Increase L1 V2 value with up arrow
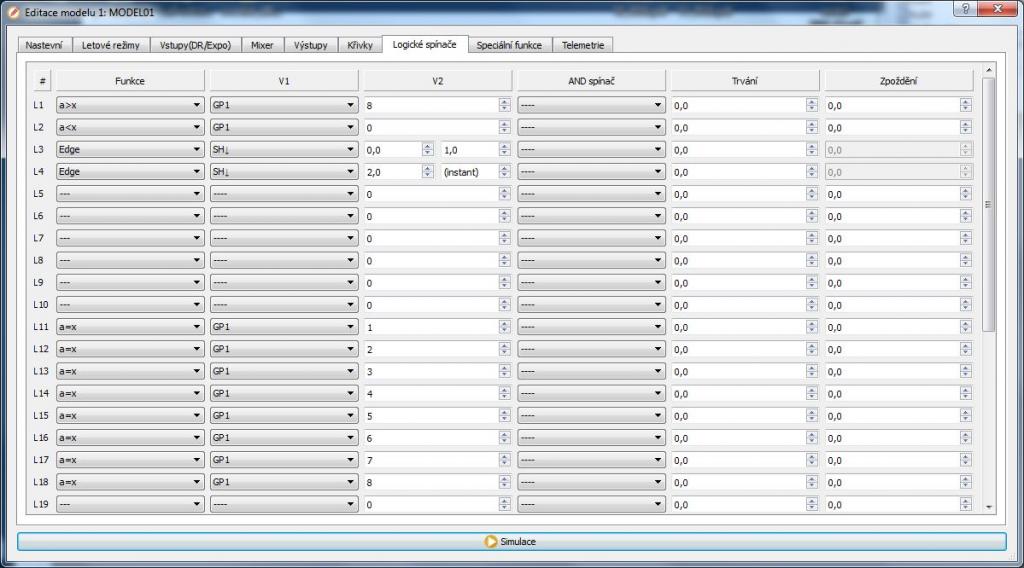This screenshot has width=1024, height=568. [504, 102]
